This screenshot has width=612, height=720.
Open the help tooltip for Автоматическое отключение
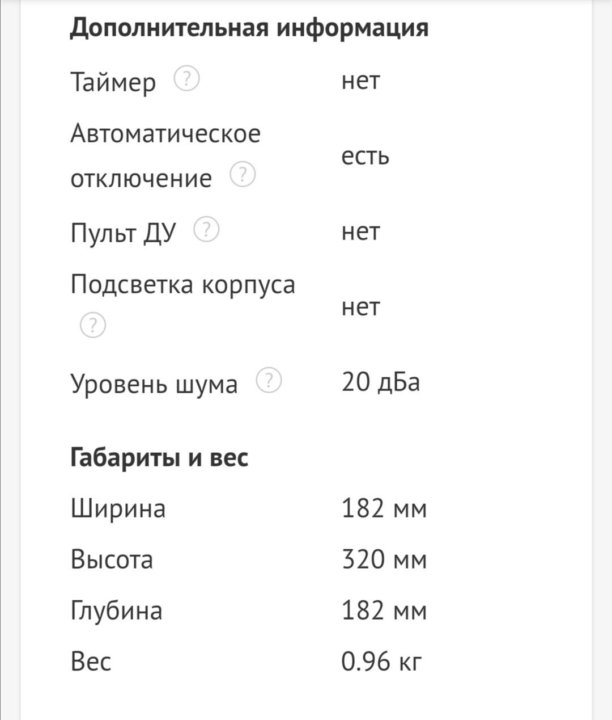[242, 176]
